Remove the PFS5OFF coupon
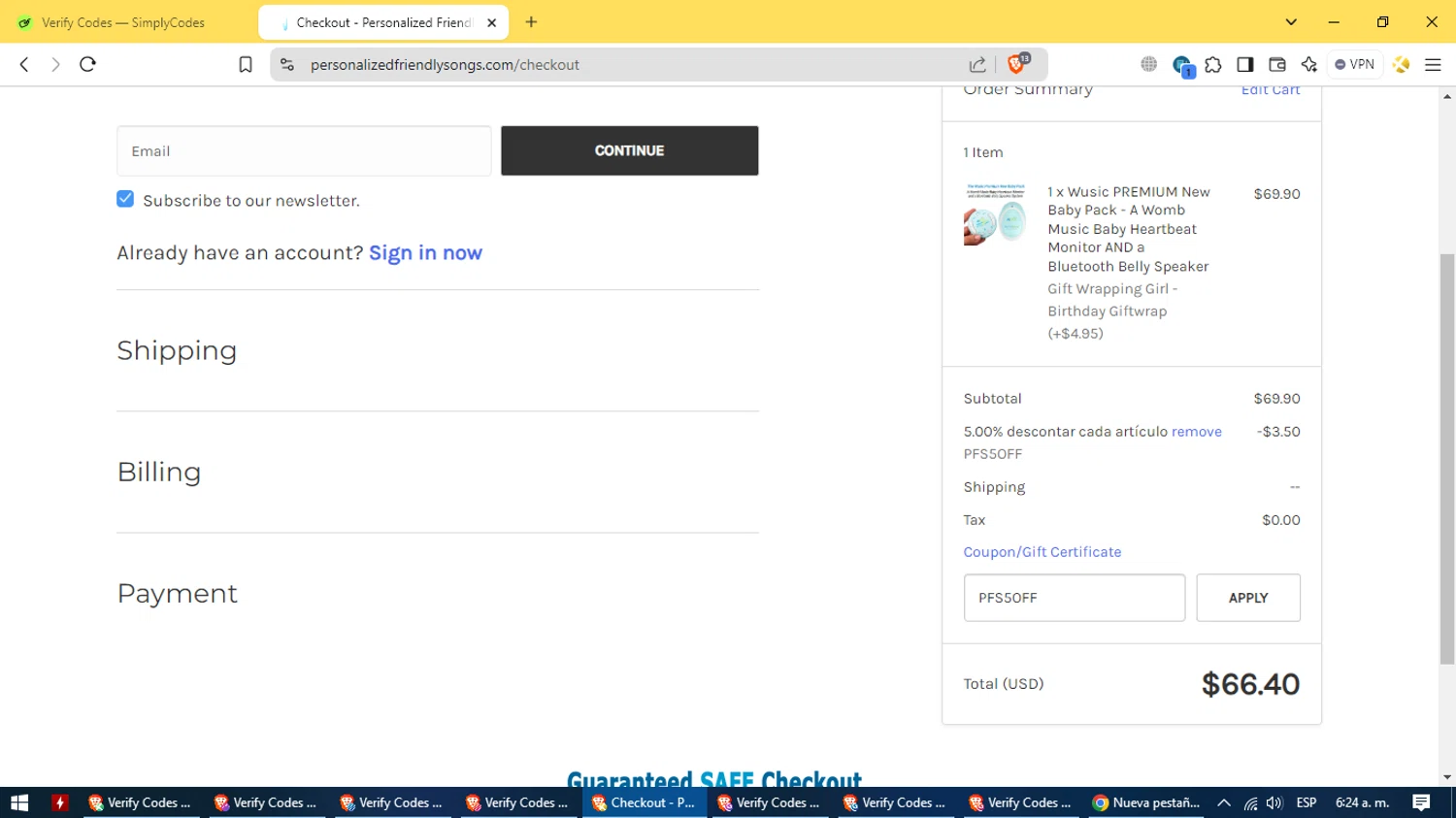The width and height of the screenshot is (1456, 818). tap(1196, 432)
